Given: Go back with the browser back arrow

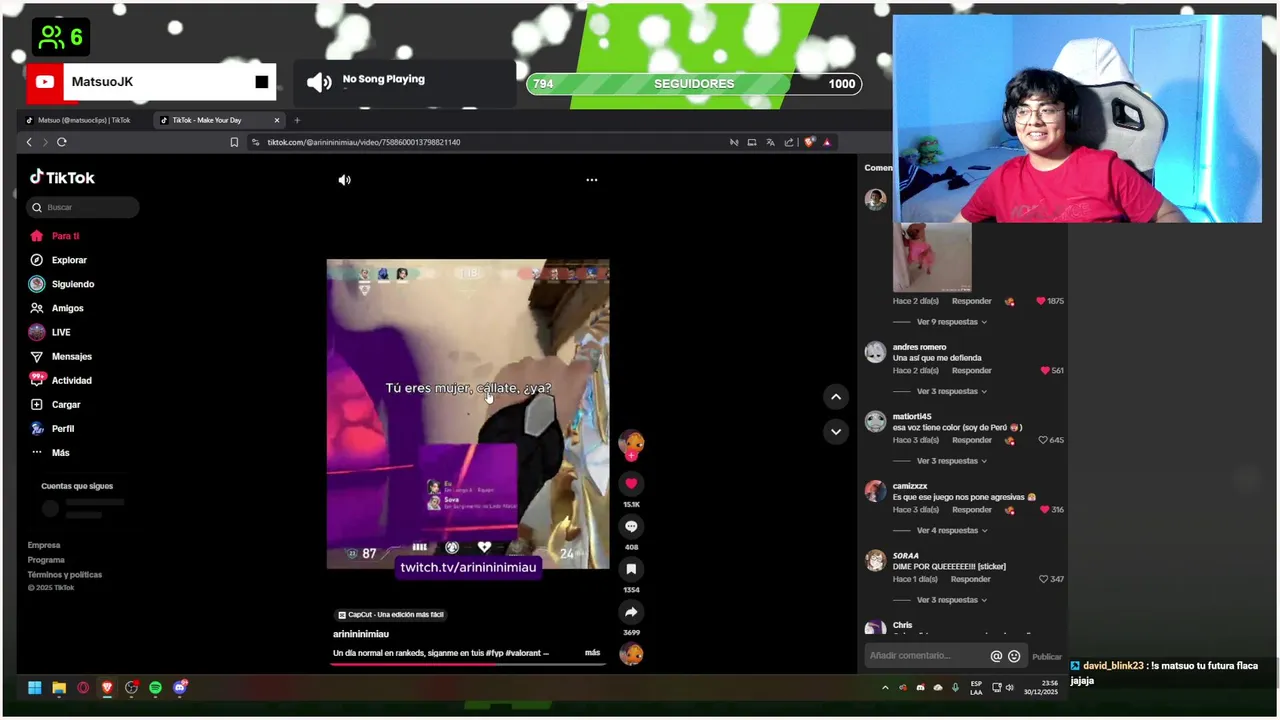Looking at the screenshot, I should 29,142.
